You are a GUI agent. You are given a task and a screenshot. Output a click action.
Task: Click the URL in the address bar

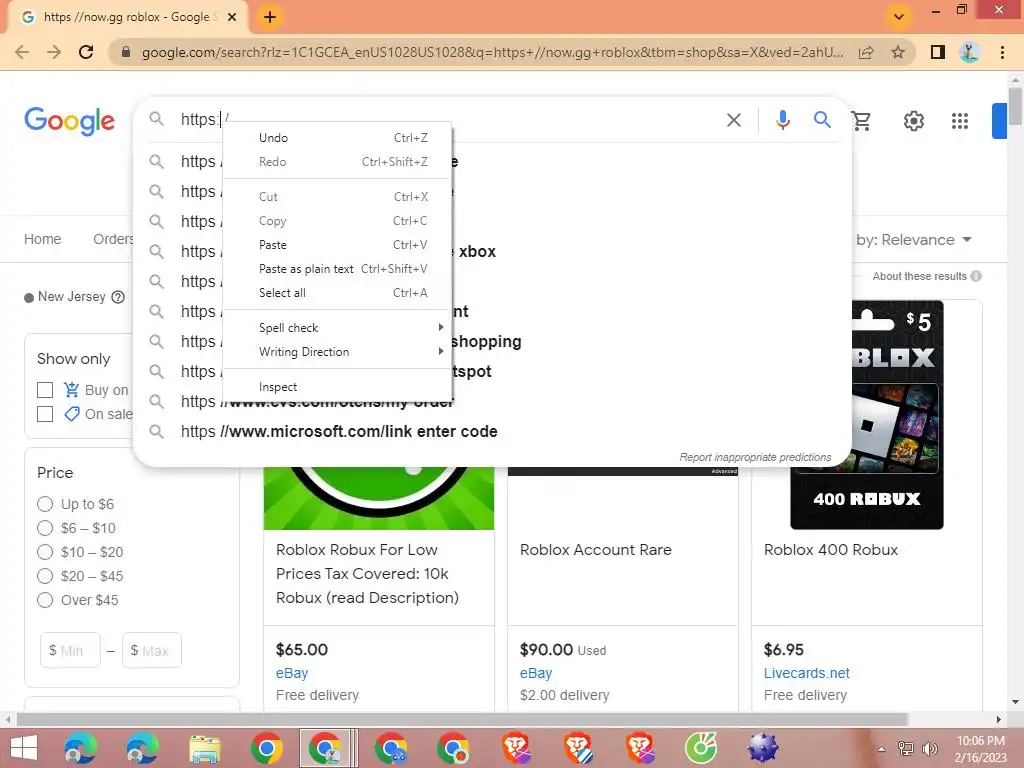pyautogui.click(x=492, y=52)
